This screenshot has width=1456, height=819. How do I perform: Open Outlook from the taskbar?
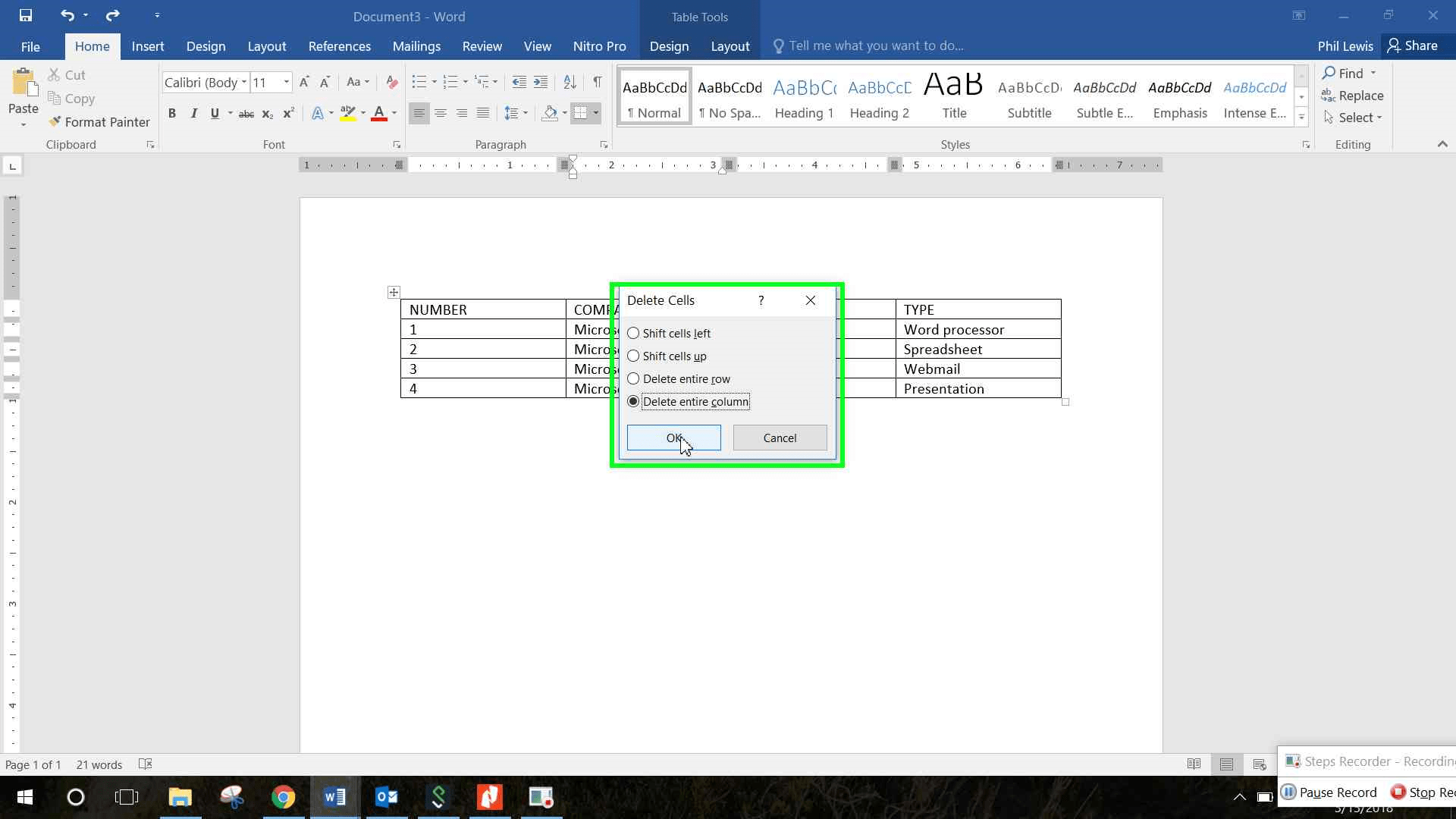tap(387, 797)
